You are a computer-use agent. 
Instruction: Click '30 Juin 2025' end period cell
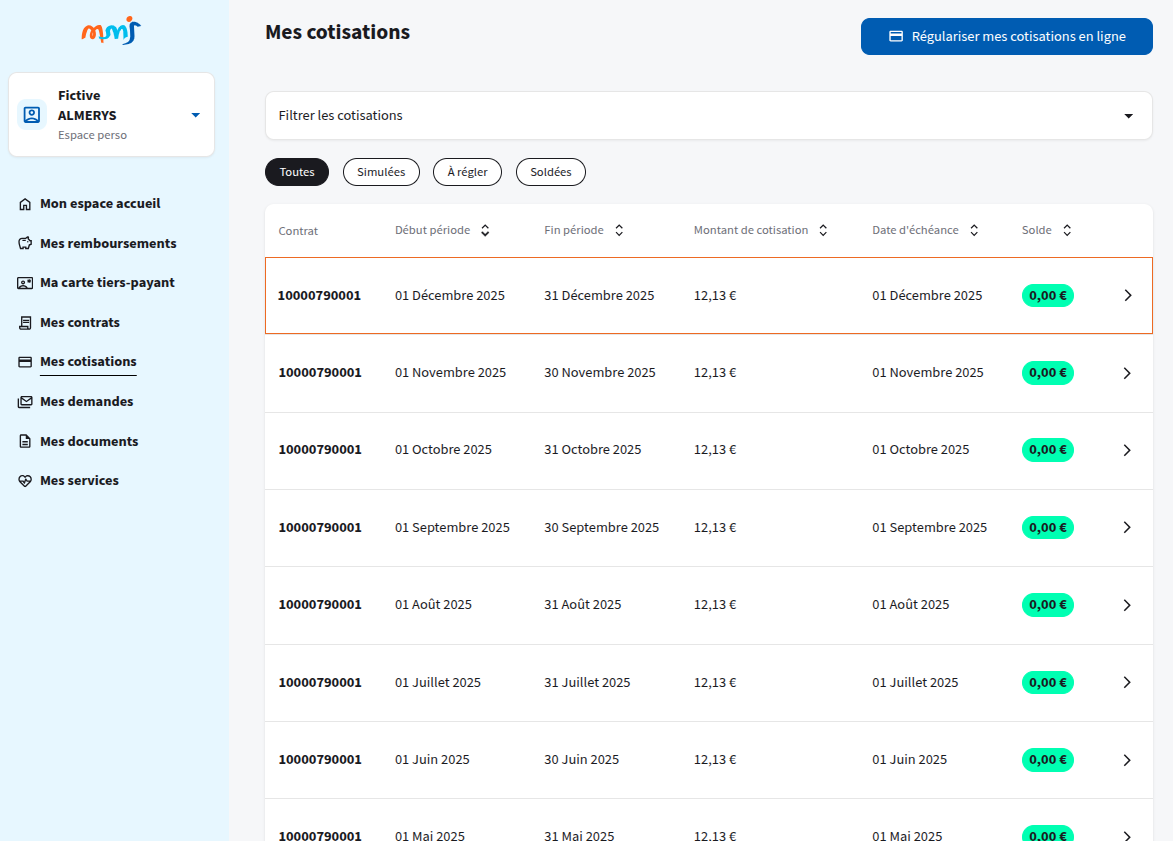(582, 759)
